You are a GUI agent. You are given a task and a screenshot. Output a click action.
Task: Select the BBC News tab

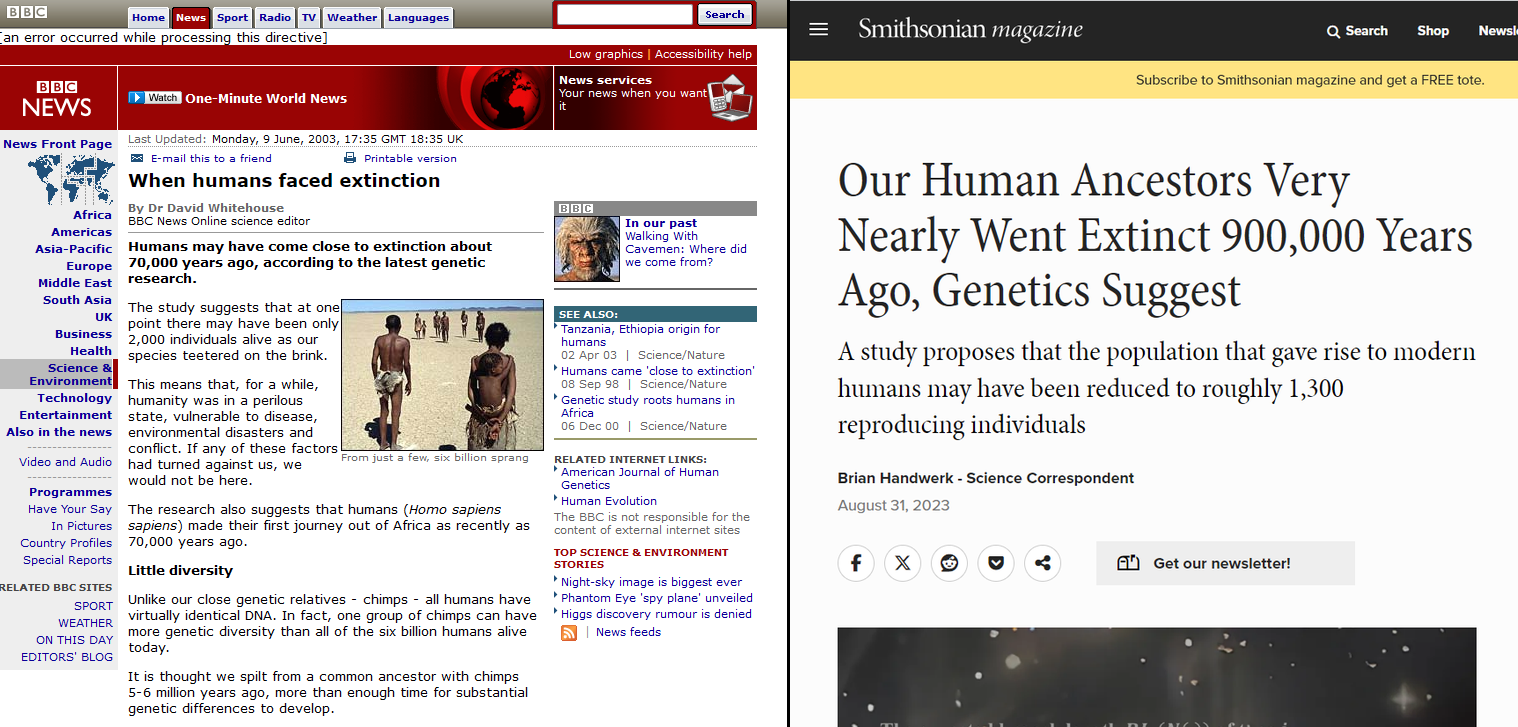pos(190,17)
